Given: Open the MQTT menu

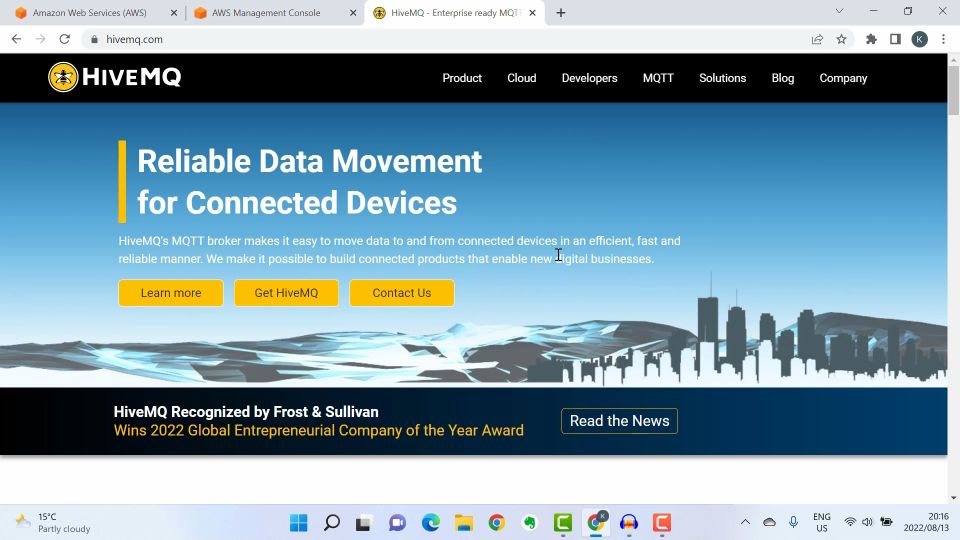Looking at the screenshot, I should click(658, 78).
